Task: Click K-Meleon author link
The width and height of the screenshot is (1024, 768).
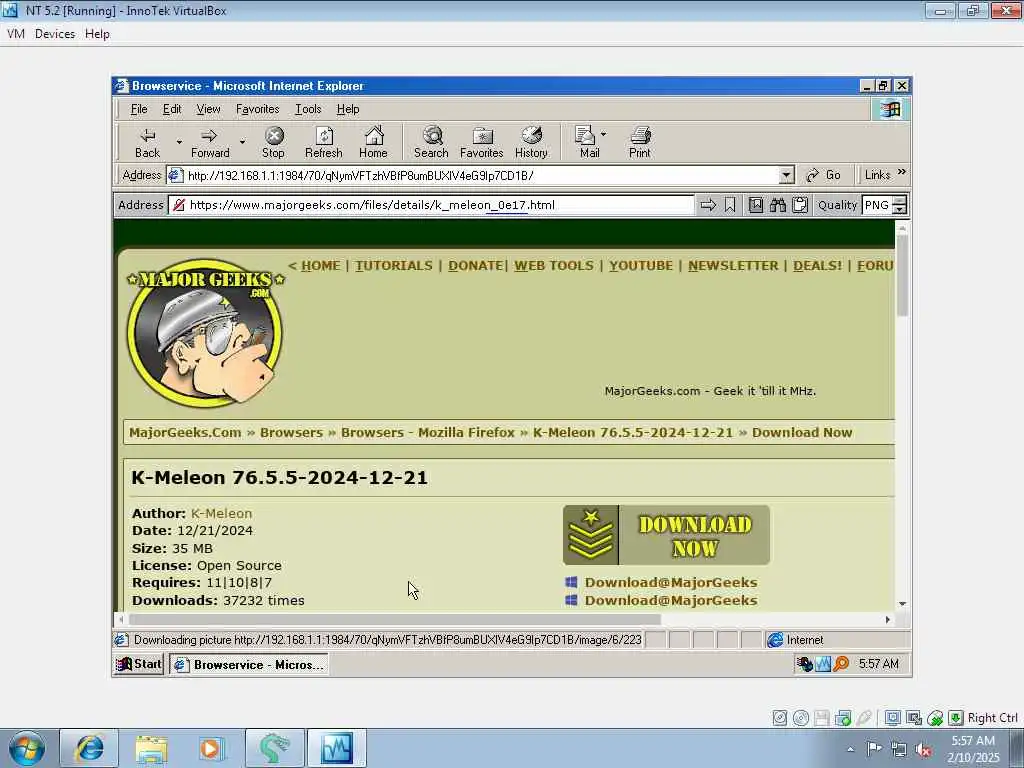Action: (x=221, y=513)
